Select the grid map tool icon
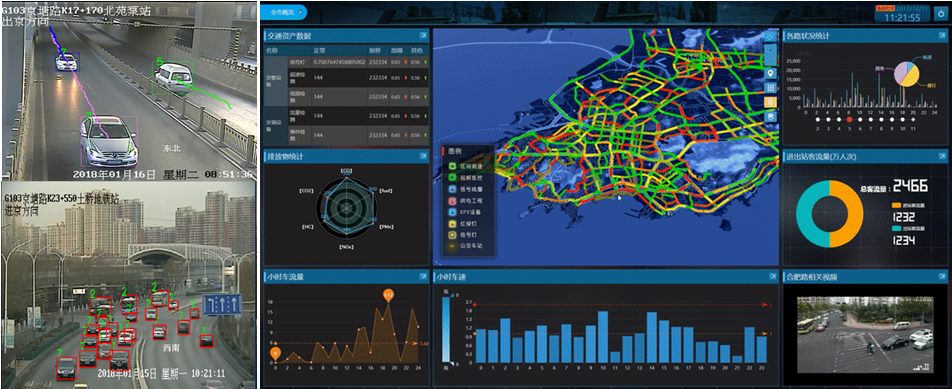This screenshot has width=952, height=389. 770,87
